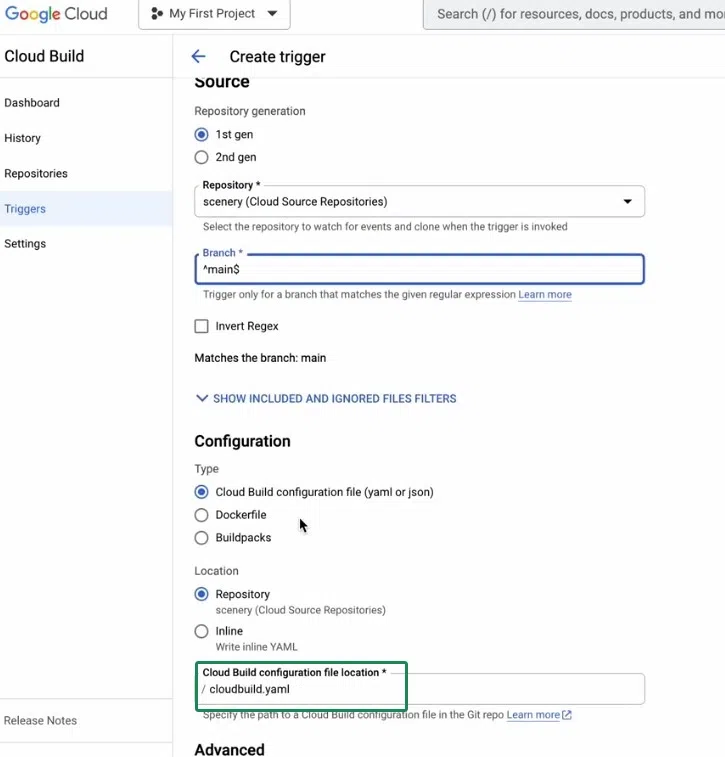Click the external link icon after Learn more
This screenshot has width=725, height=757.
(x=567, y=715)
